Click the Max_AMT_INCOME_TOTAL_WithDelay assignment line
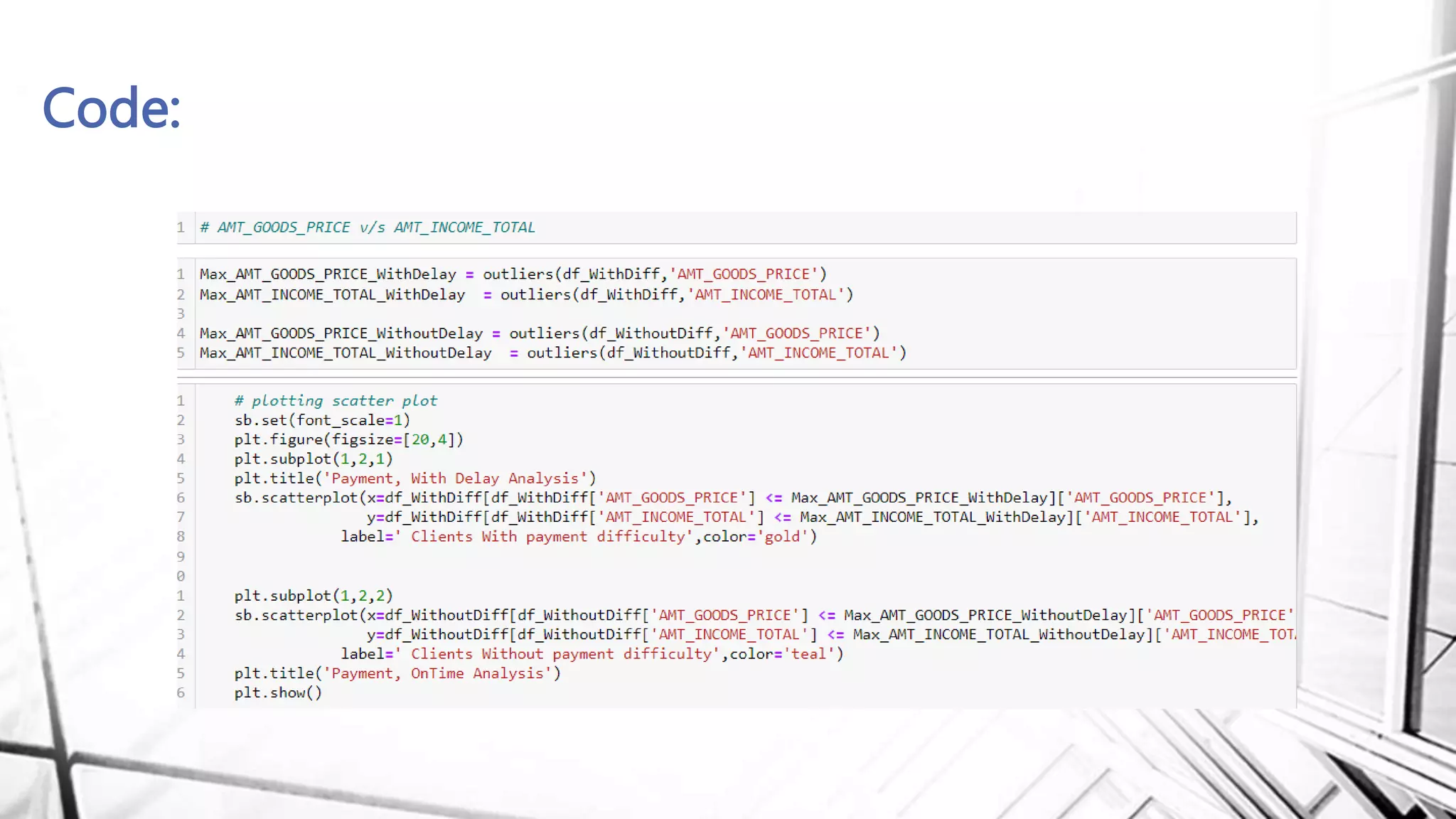Image resolution: width=1456 pixels, height=819 pixels. (x=525, y=294)
